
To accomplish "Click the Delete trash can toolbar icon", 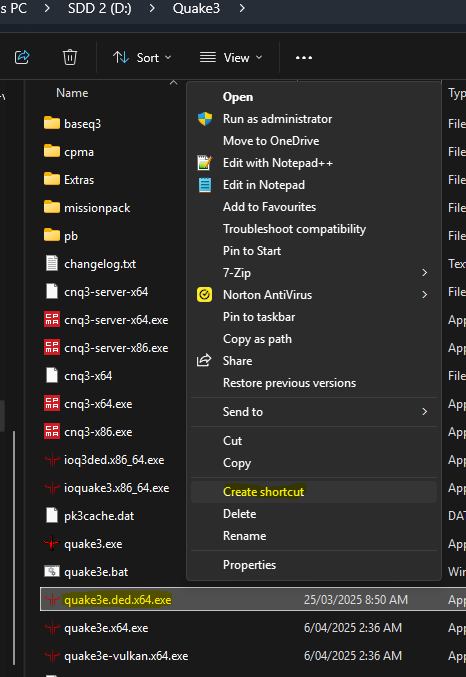I will 70,57.
